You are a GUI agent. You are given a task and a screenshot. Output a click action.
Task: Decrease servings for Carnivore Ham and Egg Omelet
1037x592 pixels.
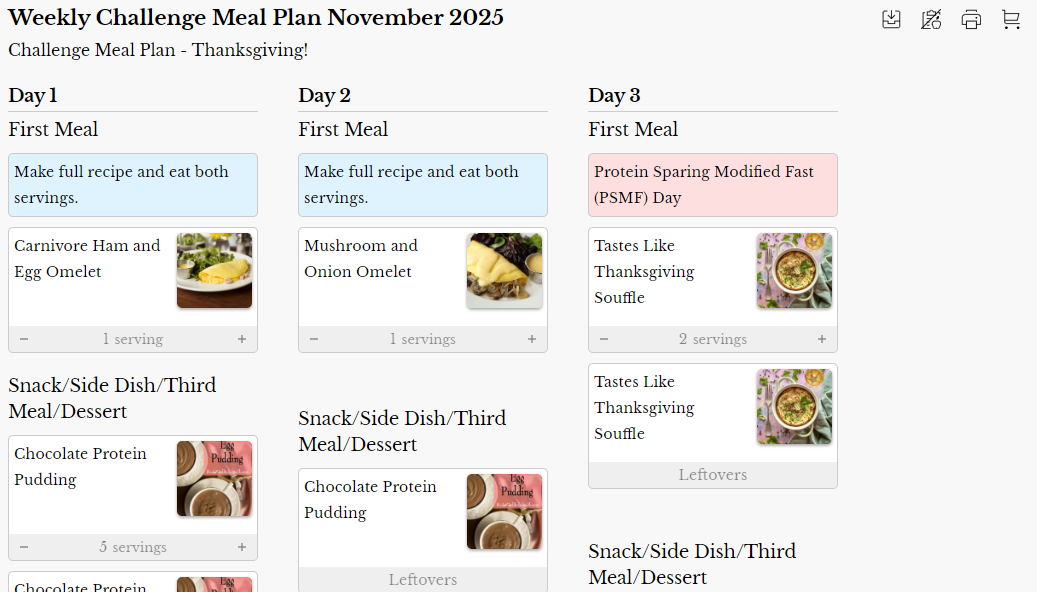pyautogui.click(x=24, y=339)
